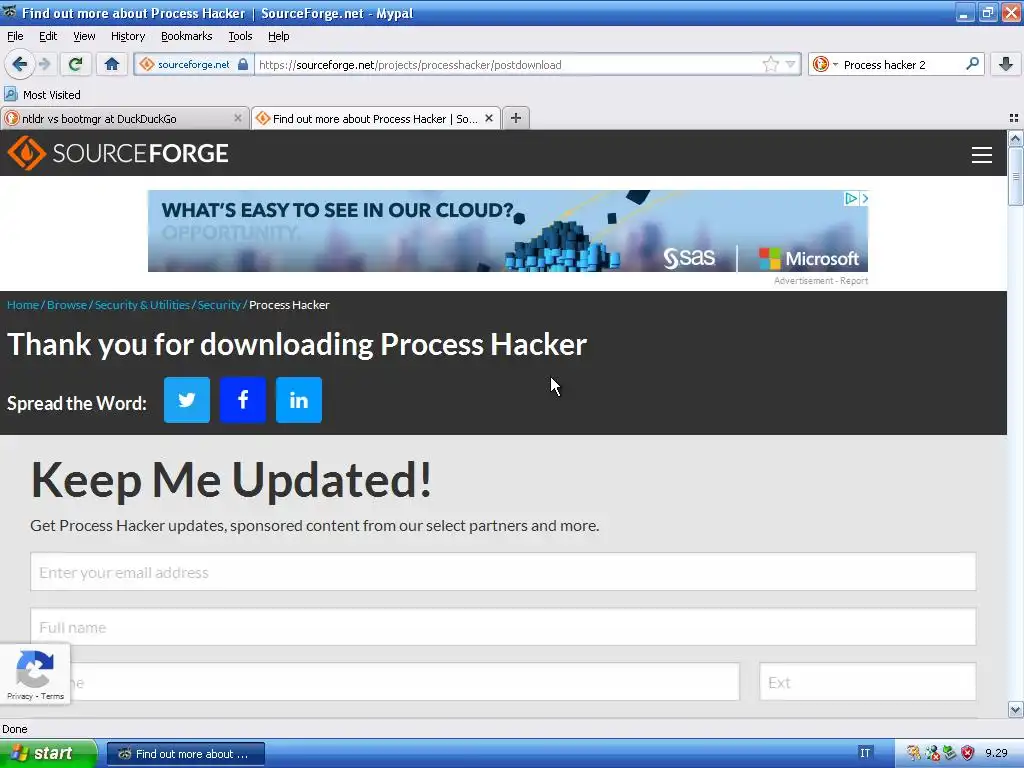Image resolution: width=1024 pixels, height=768 pixels.
Task: Click the SourceForge logo
Action: 118,153
